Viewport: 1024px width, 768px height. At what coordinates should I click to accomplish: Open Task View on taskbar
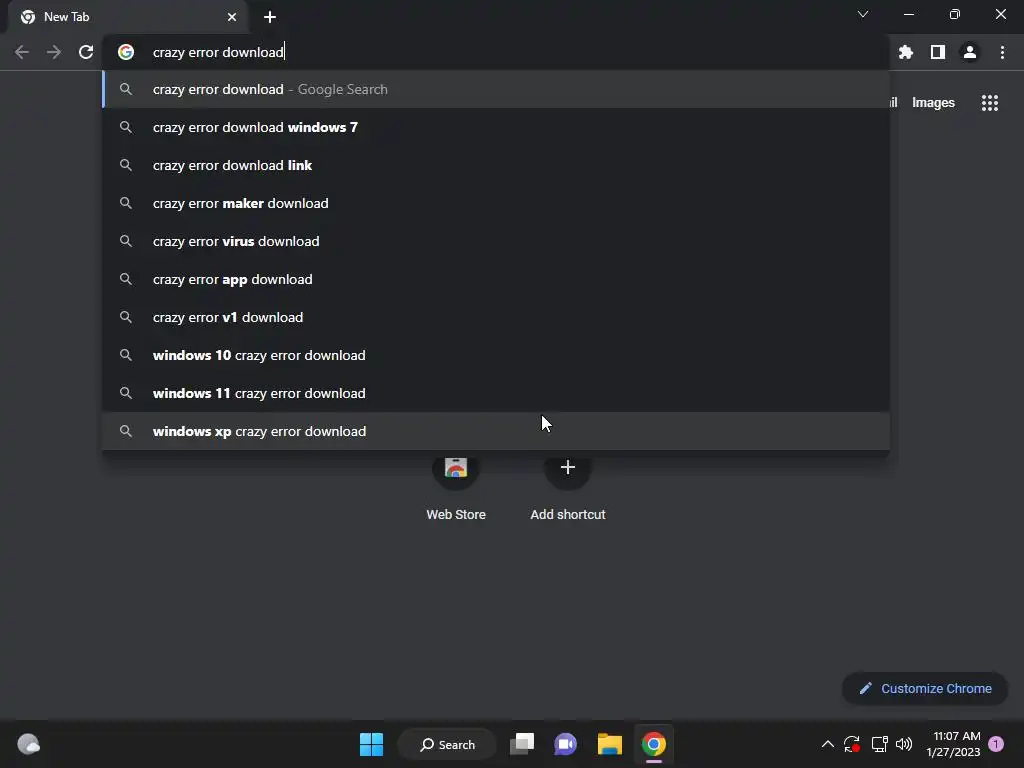[x=522, y=744]
